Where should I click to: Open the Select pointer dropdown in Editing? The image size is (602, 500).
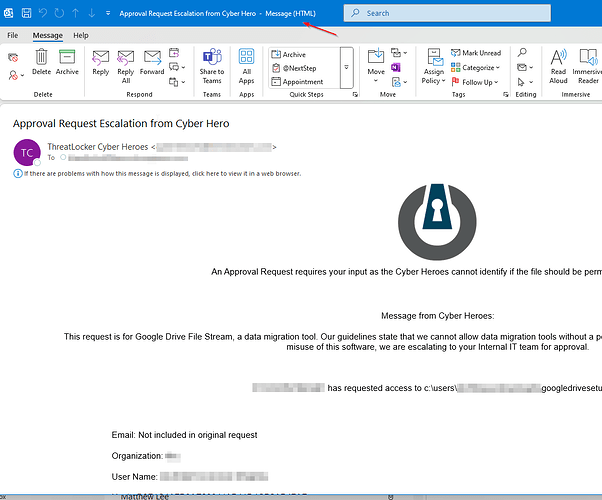[x=525, y=82]
